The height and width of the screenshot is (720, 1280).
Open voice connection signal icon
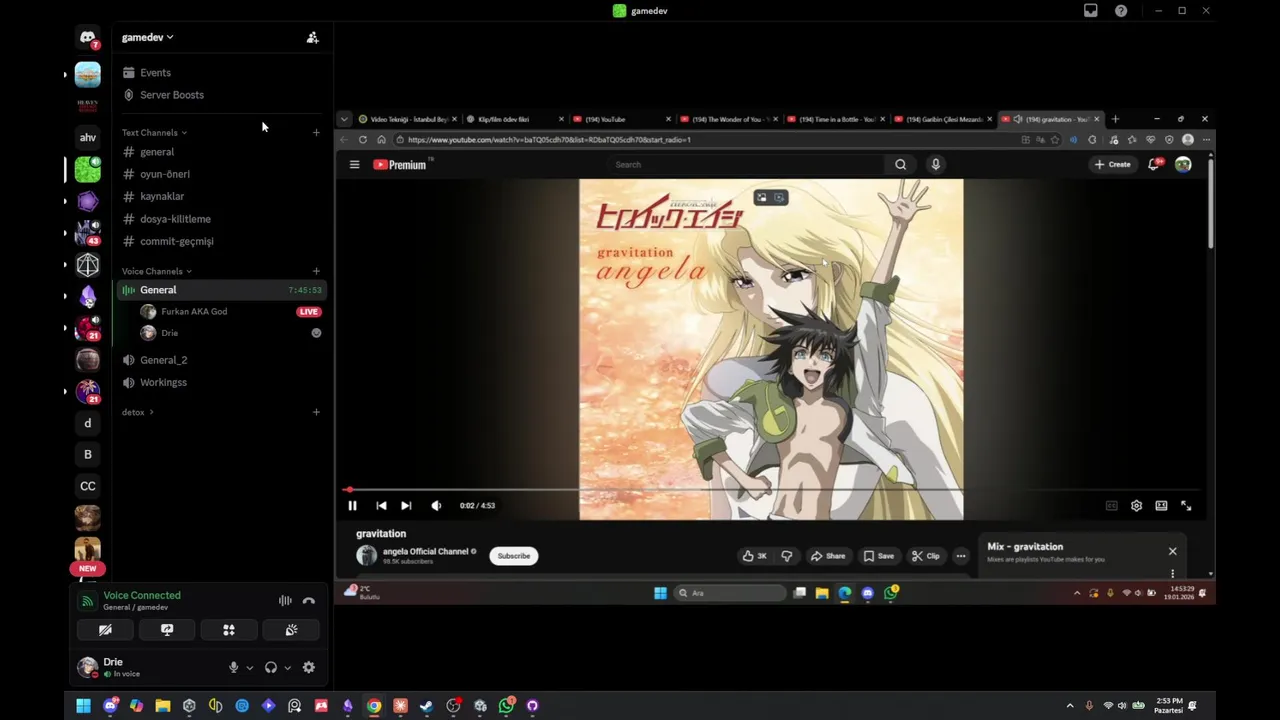point(87,601)
